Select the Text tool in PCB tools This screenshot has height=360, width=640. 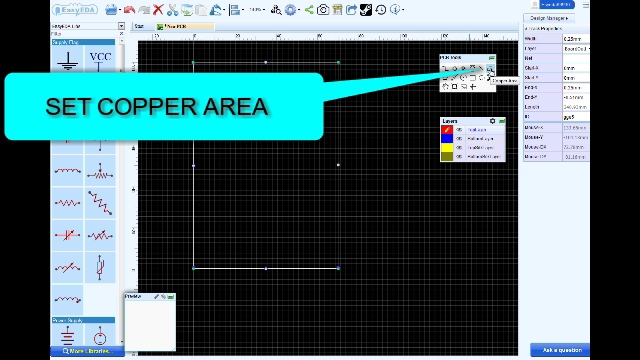[x=472, y=67]
